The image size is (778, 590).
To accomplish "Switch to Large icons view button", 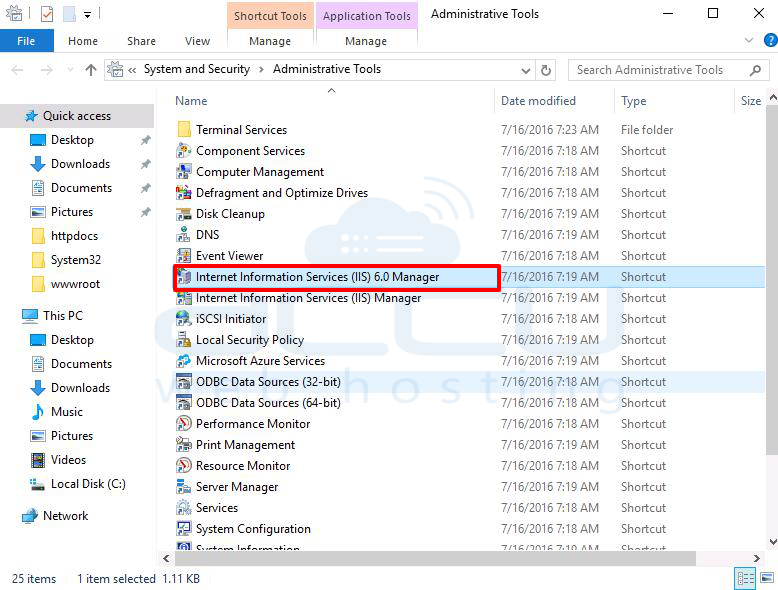I will click(767, 578).
